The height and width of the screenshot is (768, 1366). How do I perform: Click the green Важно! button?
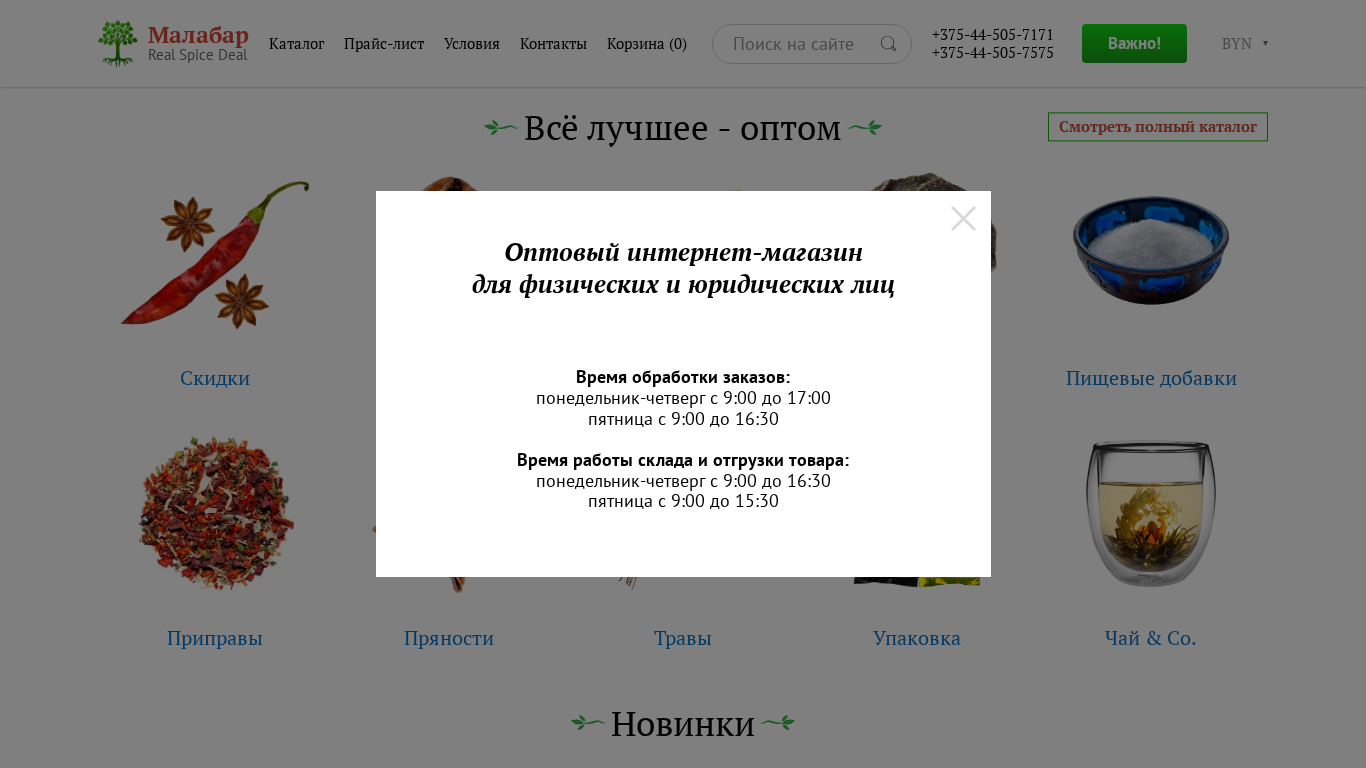[x=1134, y=44]
